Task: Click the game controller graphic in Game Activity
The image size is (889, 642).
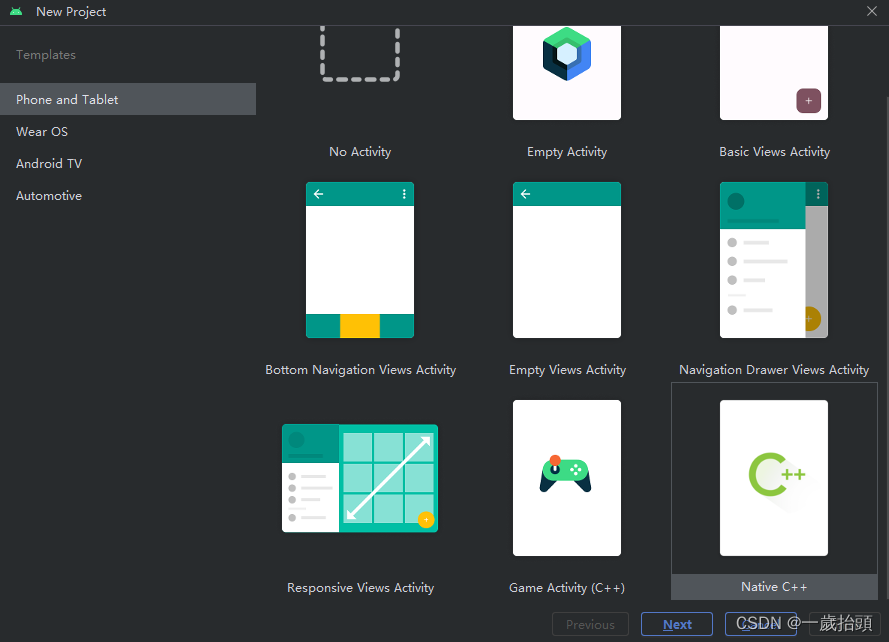Action: 567,470
